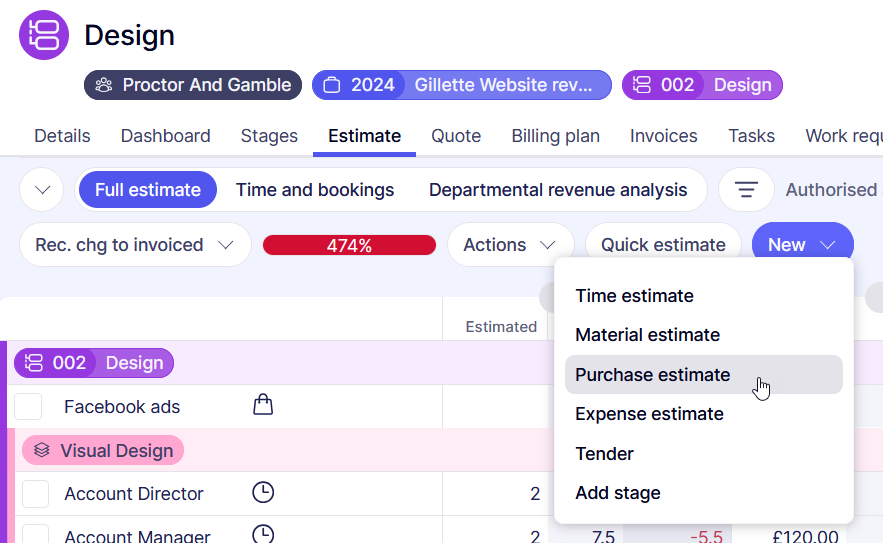Click the clock icon next to Account Manager

[263, 535]
